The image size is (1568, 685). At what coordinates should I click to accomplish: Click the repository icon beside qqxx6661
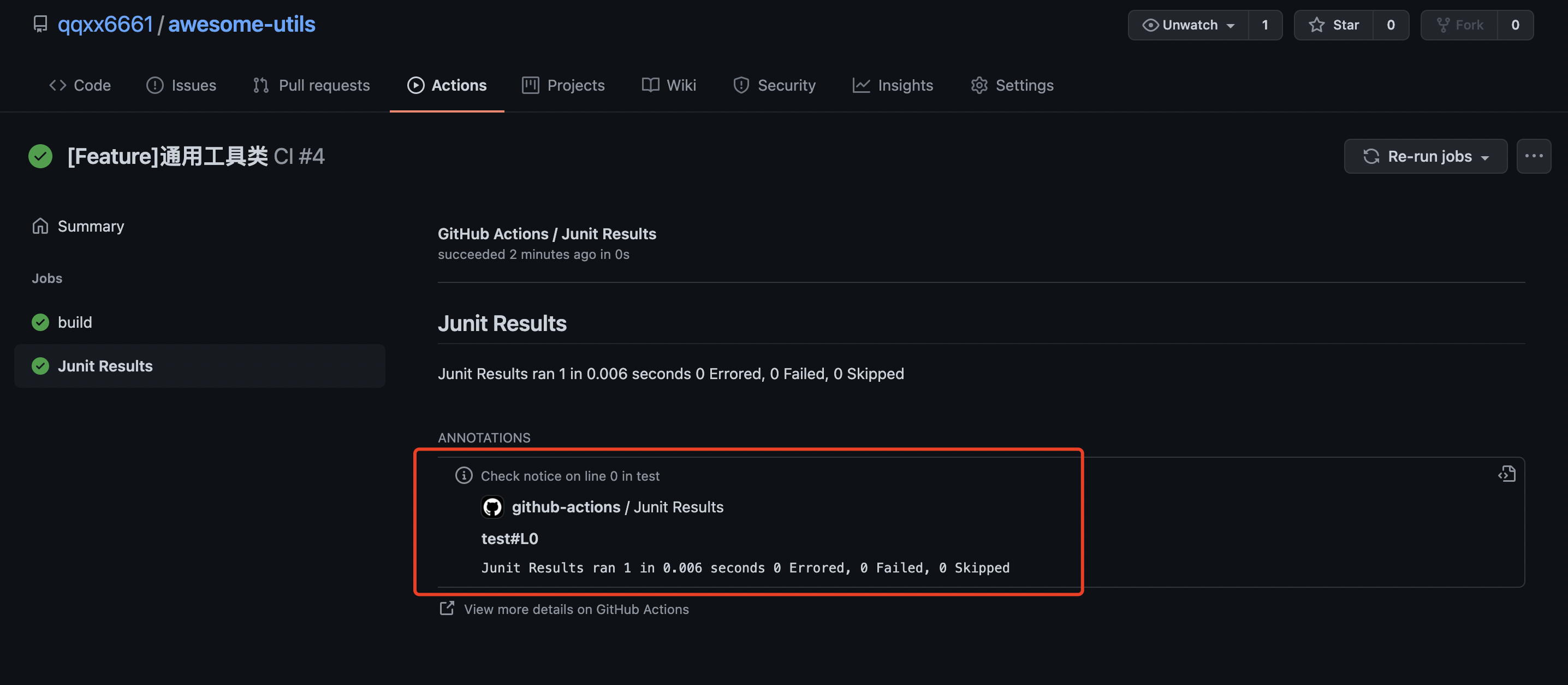click(x=40, y=25)
